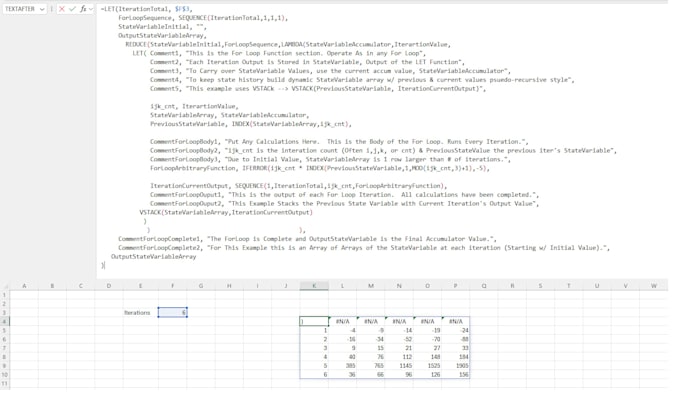
Task: Select the cell showing 96
Action: click(x=399, y=374)
